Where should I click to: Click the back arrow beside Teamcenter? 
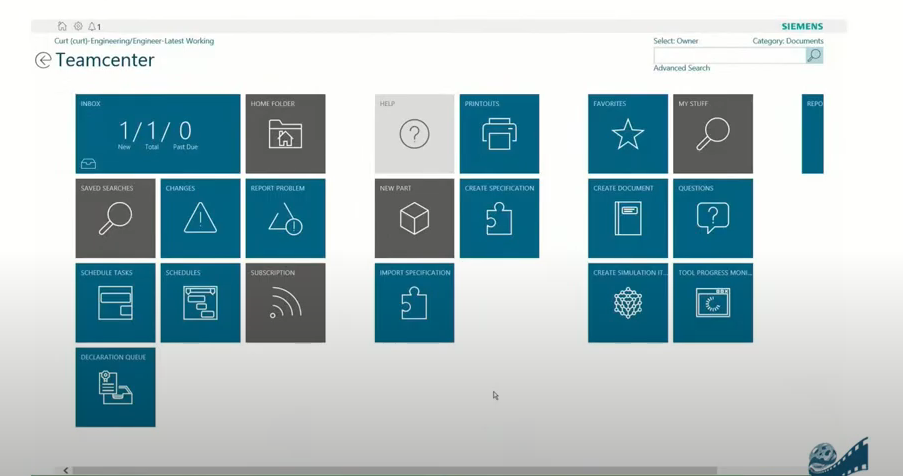coord(43,60)
